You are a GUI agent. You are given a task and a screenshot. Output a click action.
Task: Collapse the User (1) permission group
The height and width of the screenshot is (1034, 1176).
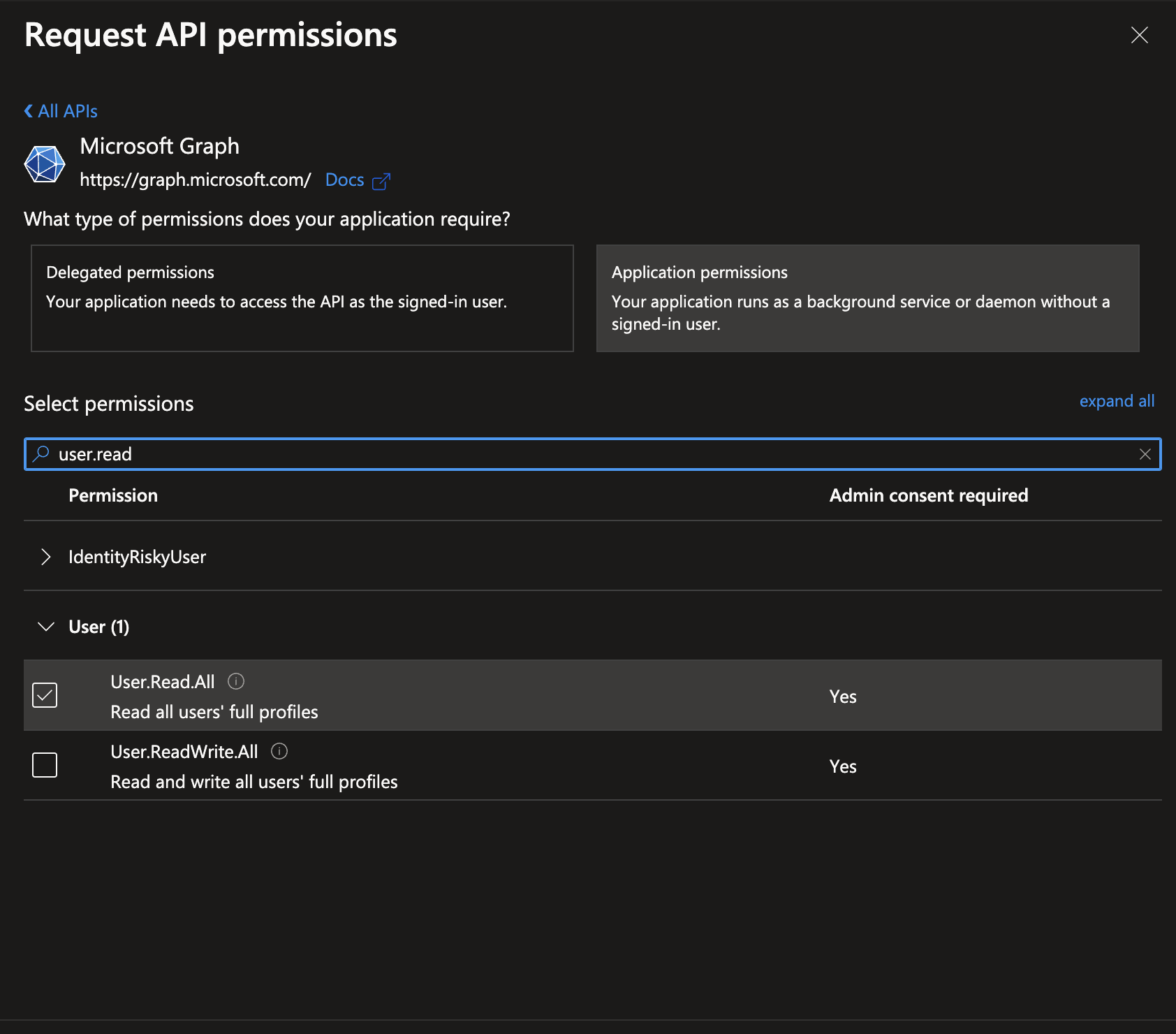45,626
